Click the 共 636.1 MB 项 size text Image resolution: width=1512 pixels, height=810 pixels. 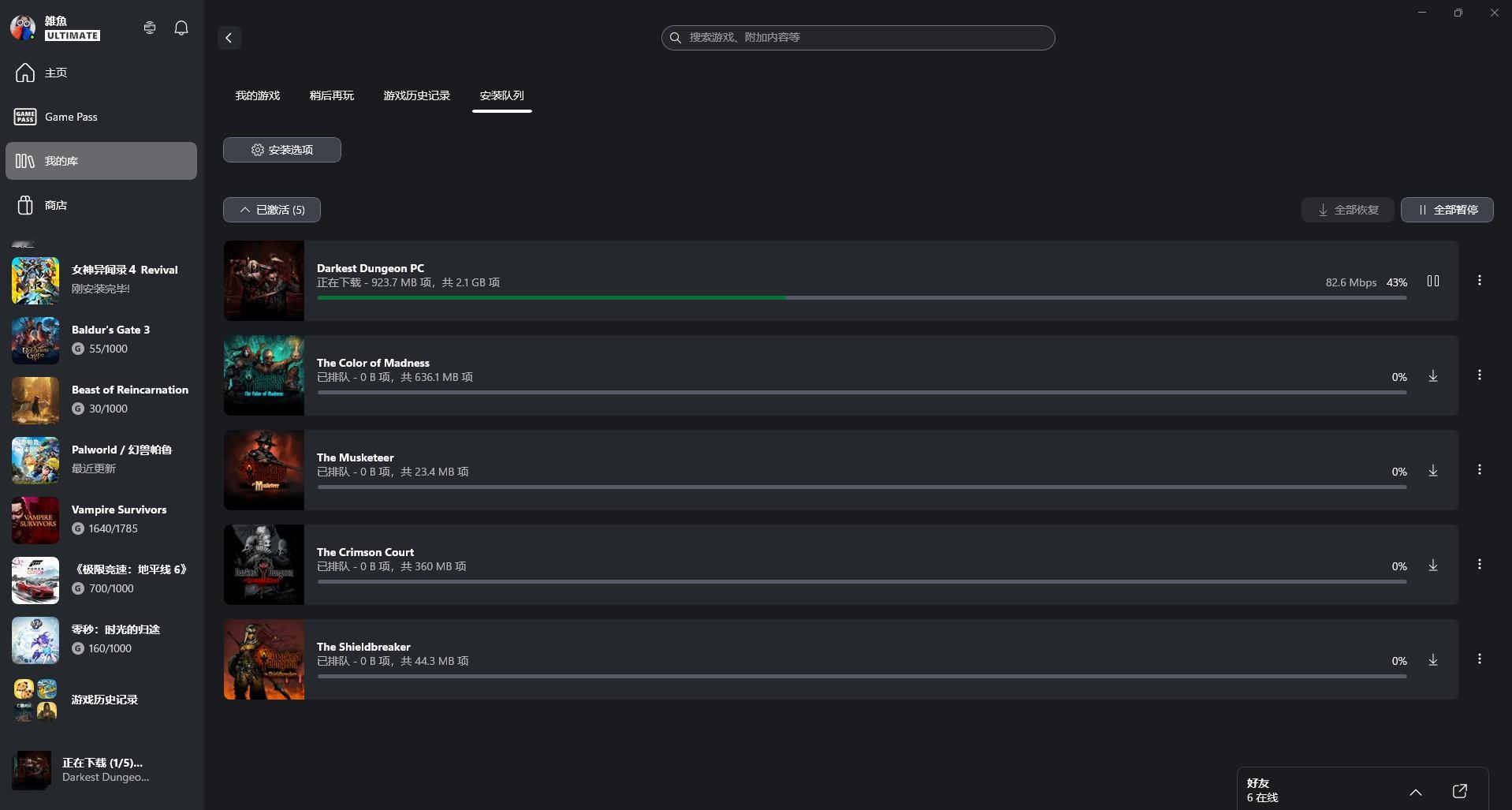437,377
